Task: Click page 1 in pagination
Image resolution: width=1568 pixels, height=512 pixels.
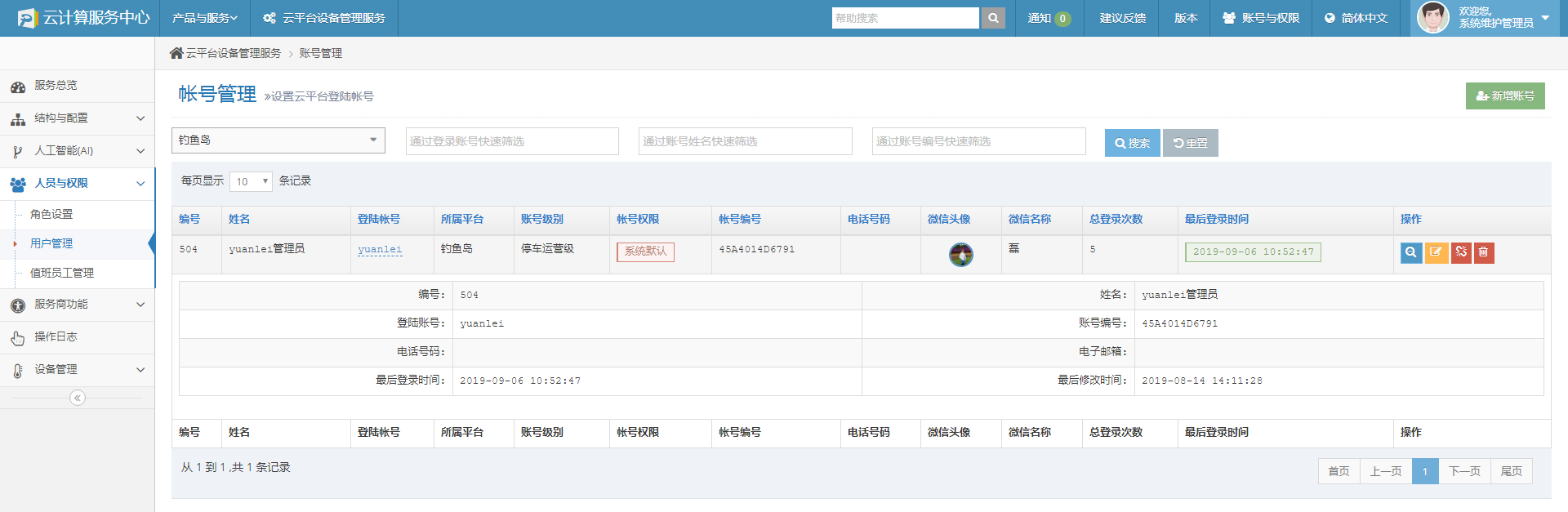Action: pyautogui.click(x=1425, y=471)
